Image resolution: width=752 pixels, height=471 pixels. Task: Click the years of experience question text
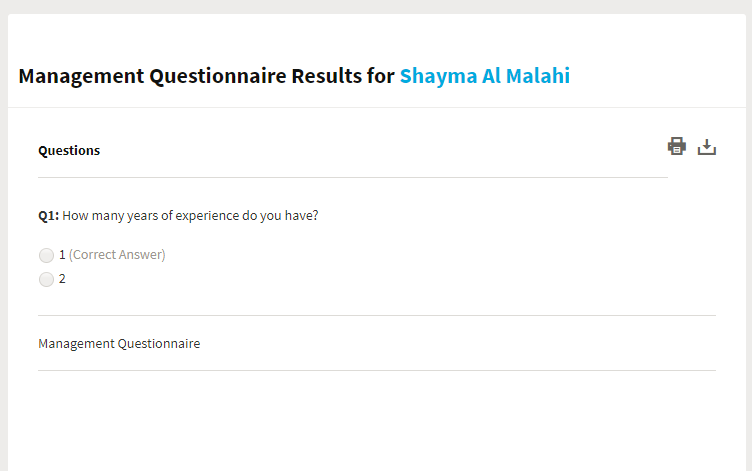(190, 216)
